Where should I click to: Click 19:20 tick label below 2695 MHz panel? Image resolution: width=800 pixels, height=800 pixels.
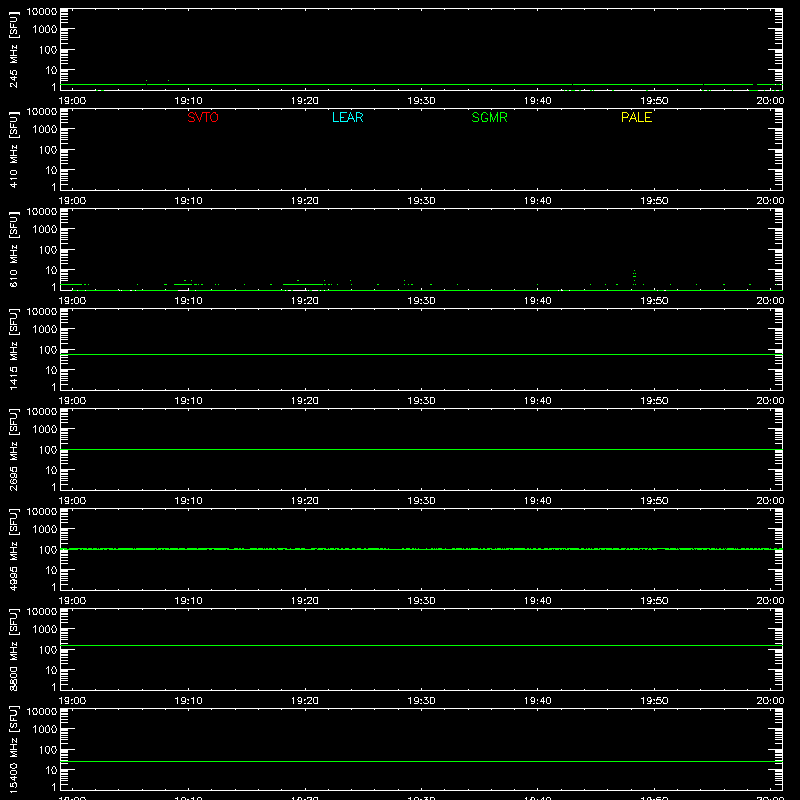pyautogui.click(x=305, y=501)
